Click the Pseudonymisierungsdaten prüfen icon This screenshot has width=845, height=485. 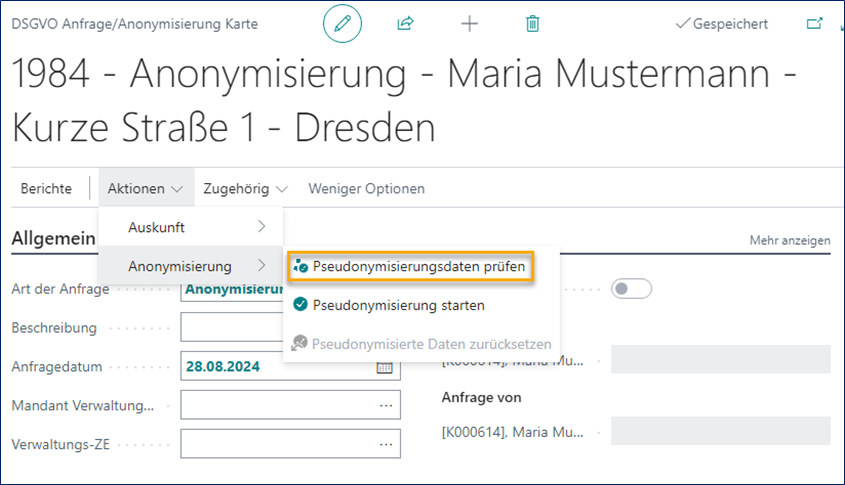click(x=300, y=266)
